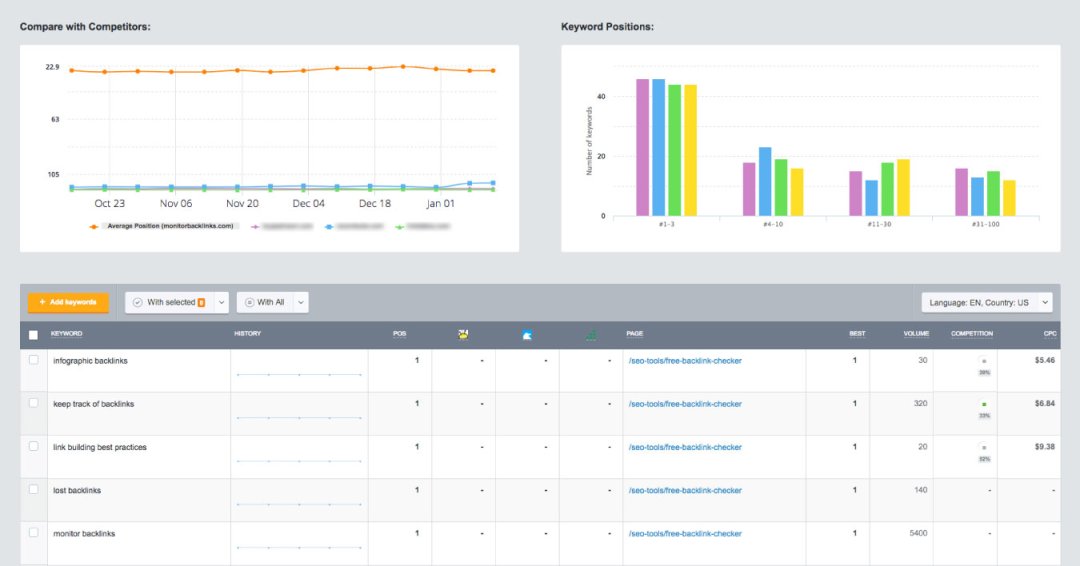The image size is (1080, 566).
Task: Select the infographic backlinks row checkbox
Action: point(34,360)
